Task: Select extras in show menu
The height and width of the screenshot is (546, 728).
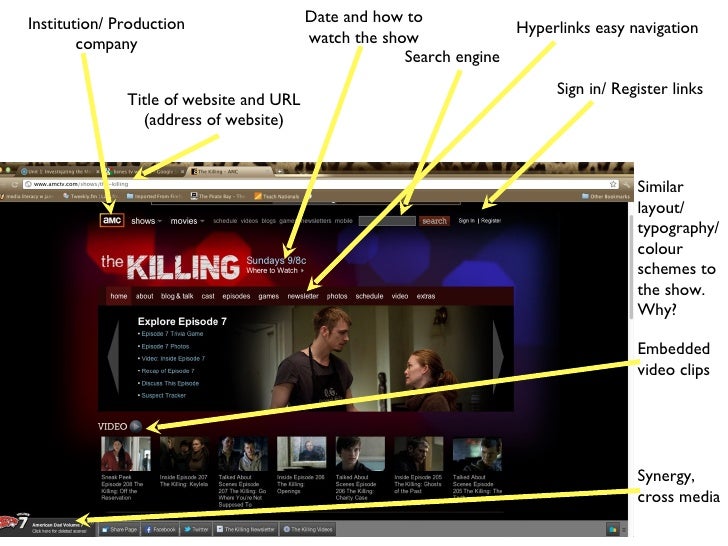Action: tap(426, 296)
